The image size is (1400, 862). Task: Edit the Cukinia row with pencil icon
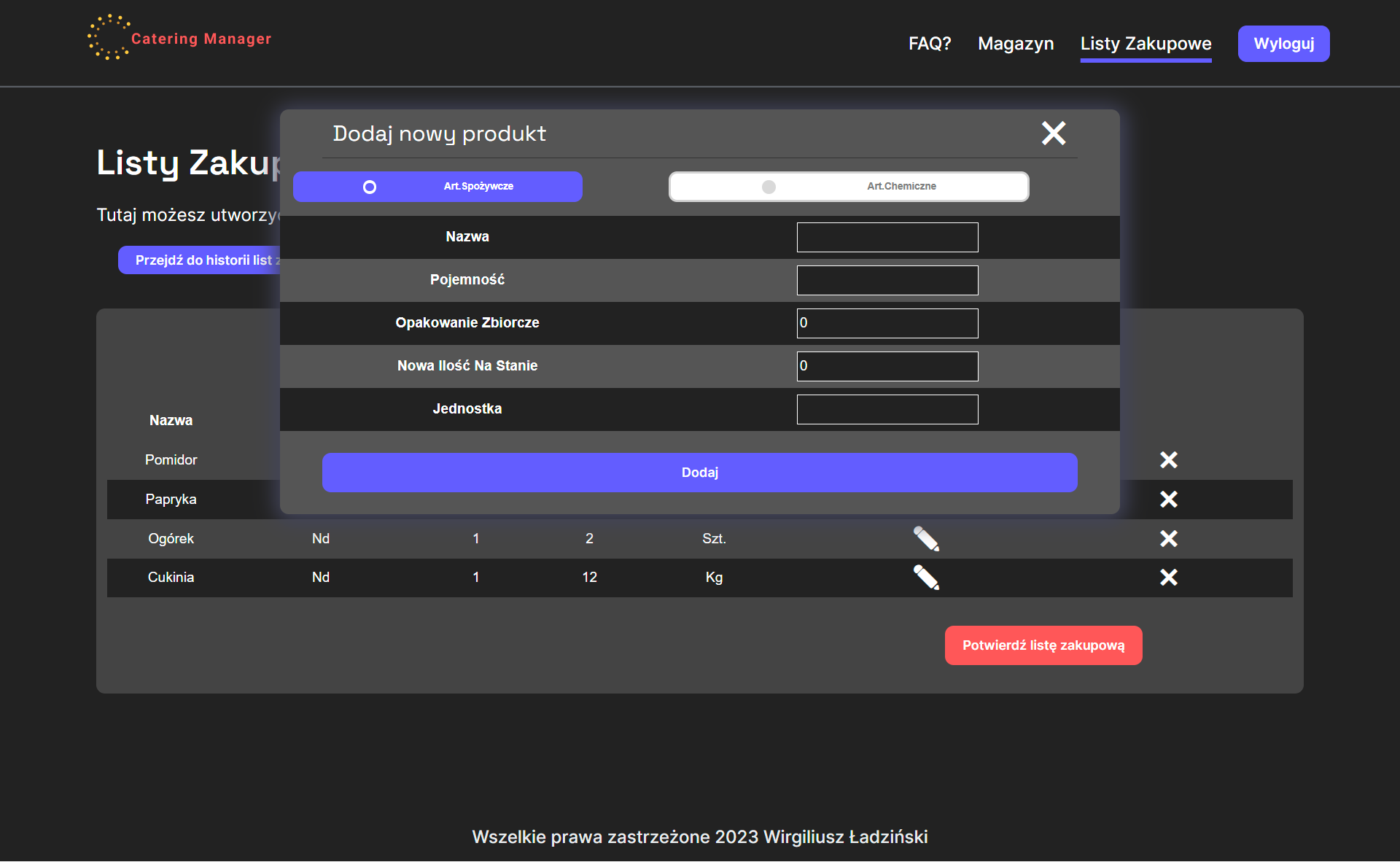[925, 578]
